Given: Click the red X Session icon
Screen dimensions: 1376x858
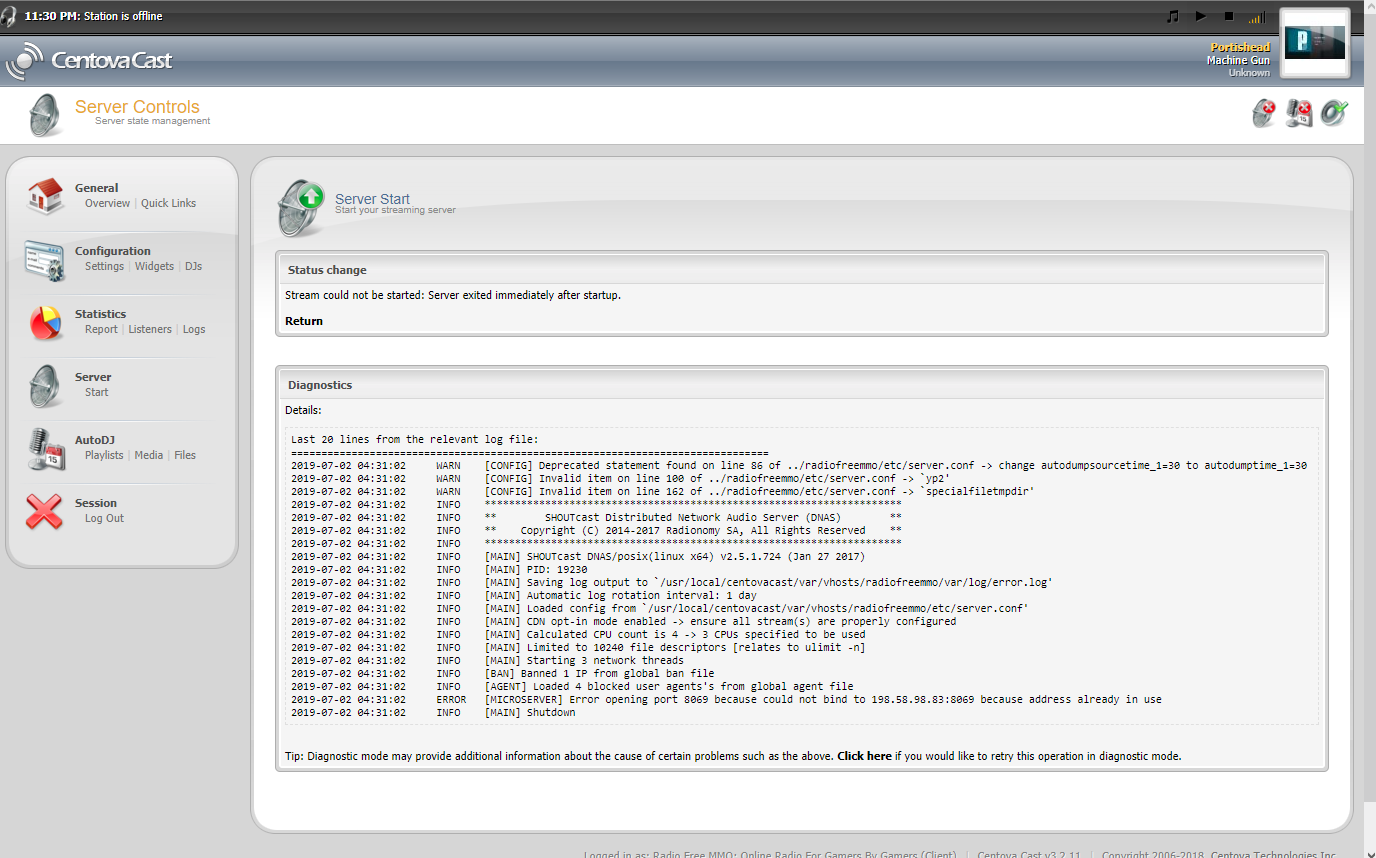Looking at the screenshot, I should click(x=45, y=511).
